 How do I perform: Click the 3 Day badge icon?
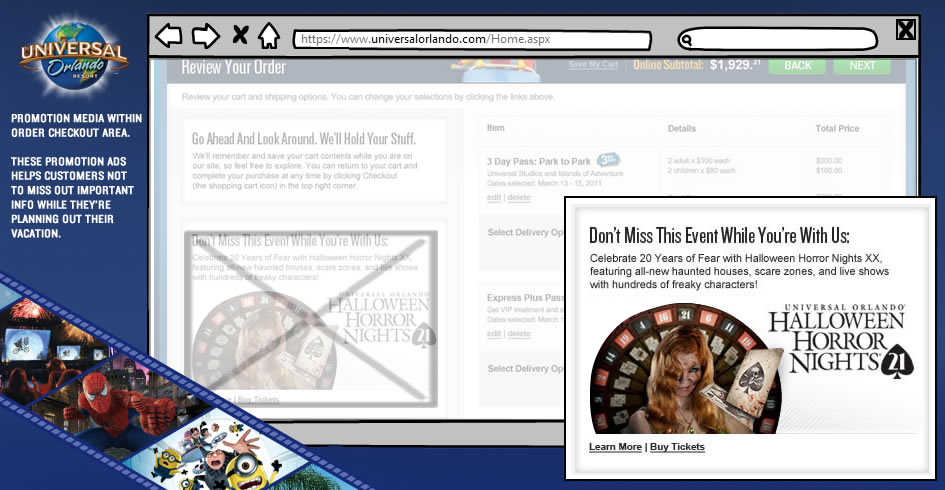[608, 160]
